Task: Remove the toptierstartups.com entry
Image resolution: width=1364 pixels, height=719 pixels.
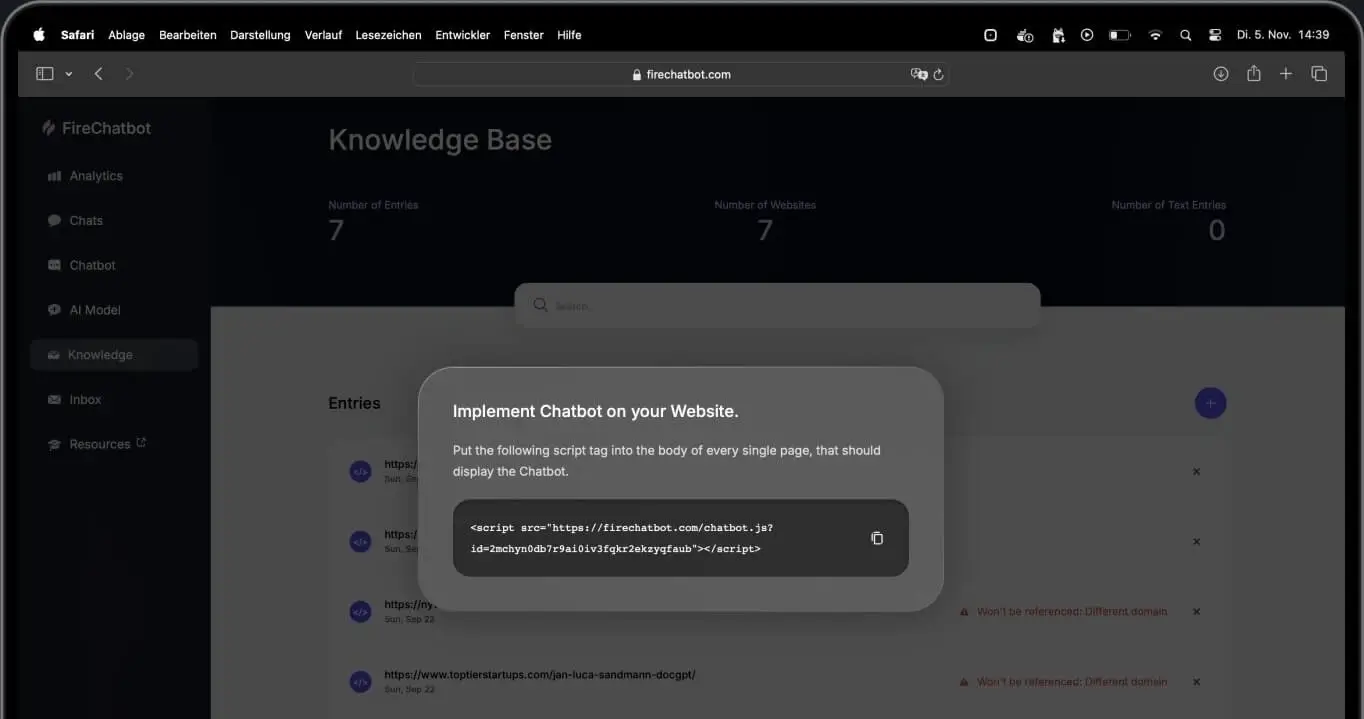Action: tap(1196, 682)
